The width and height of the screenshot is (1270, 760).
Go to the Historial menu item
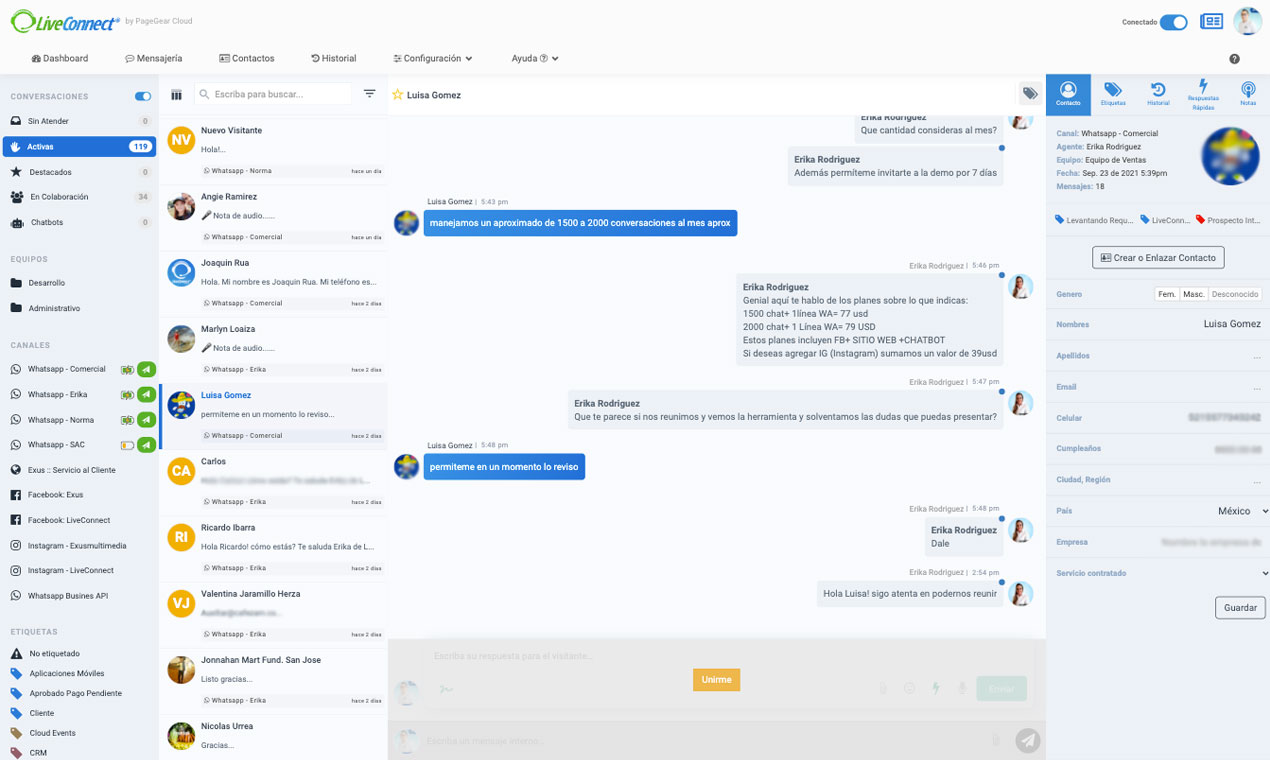click(x=334, y=59)
